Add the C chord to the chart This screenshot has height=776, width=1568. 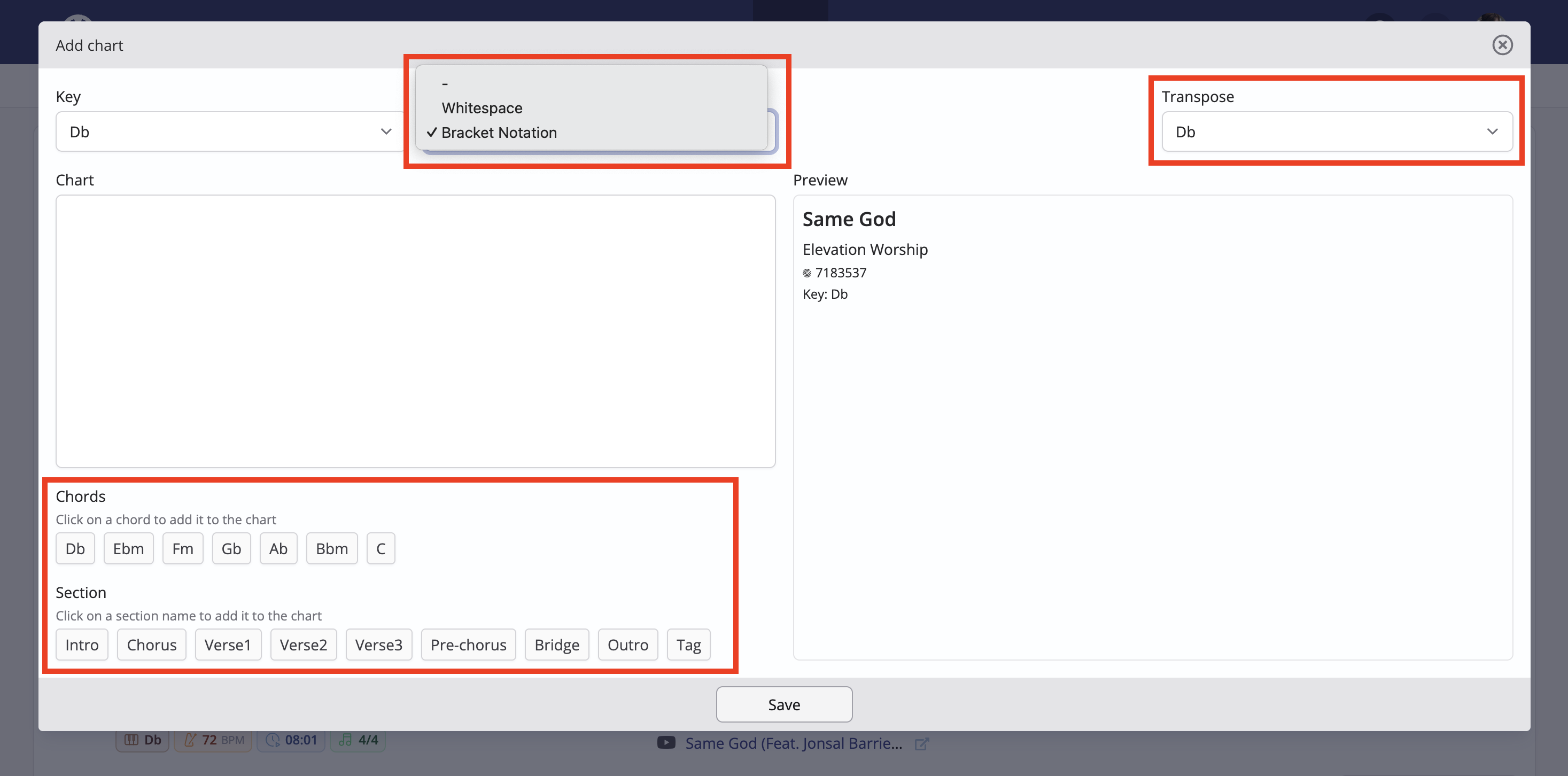381,548
